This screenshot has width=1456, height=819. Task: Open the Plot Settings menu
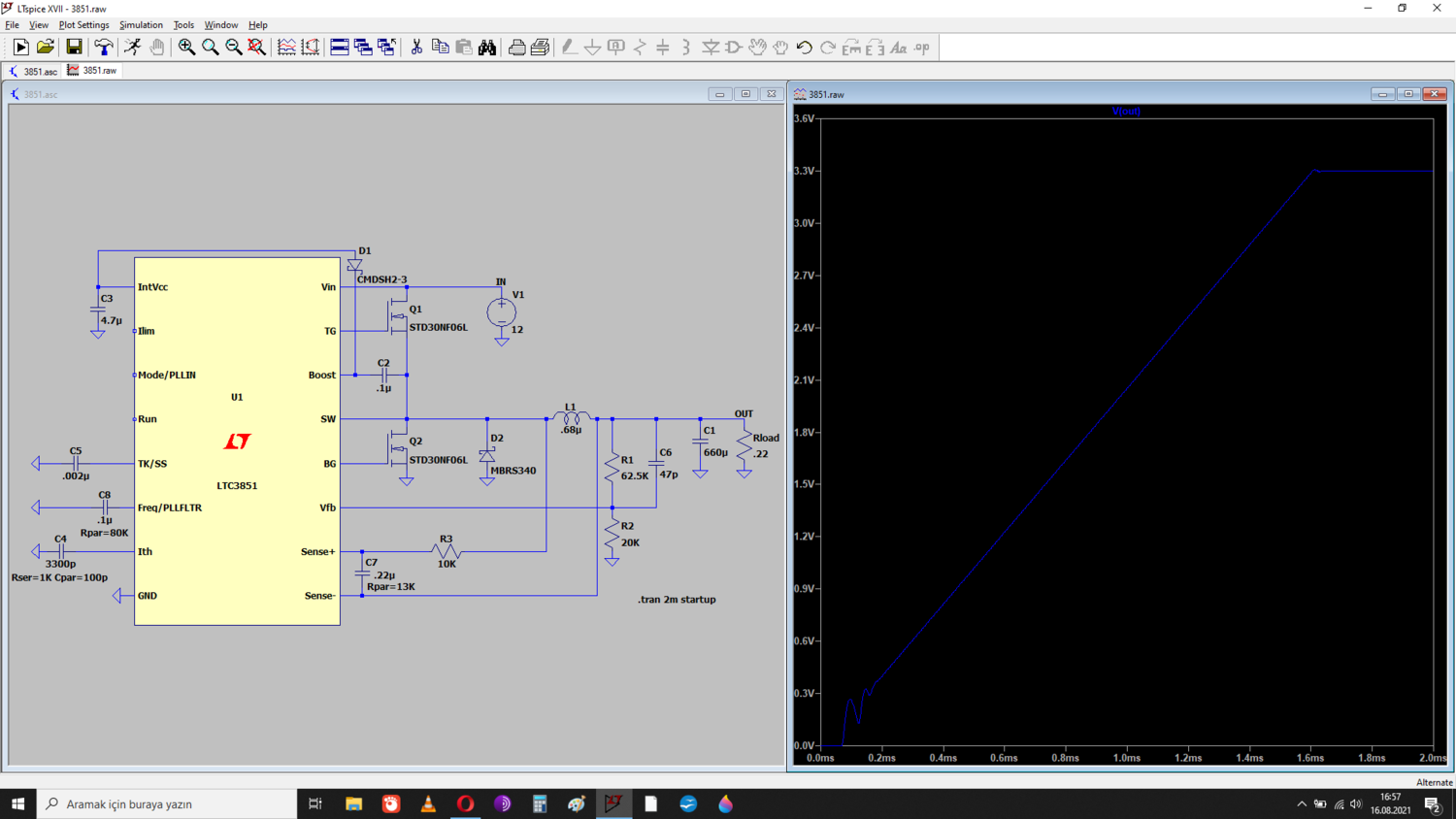pos(83,25)
